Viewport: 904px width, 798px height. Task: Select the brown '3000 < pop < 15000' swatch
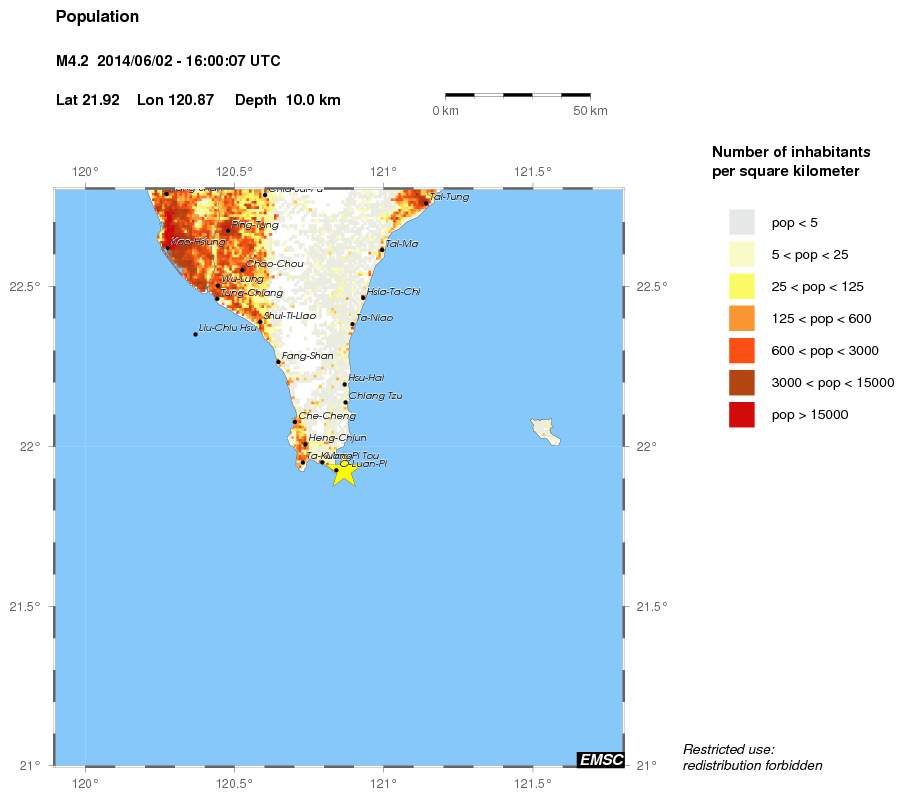point(741,382)
